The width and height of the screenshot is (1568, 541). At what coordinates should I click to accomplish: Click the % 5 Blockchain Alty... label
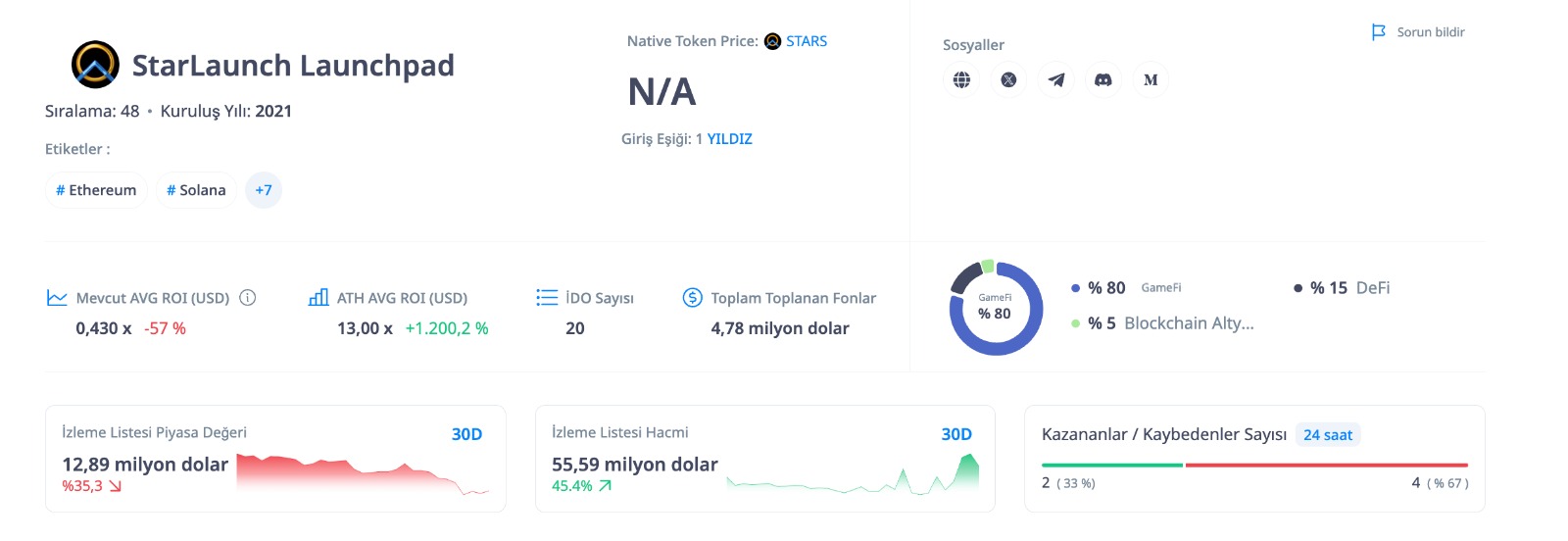point(1171,323)
